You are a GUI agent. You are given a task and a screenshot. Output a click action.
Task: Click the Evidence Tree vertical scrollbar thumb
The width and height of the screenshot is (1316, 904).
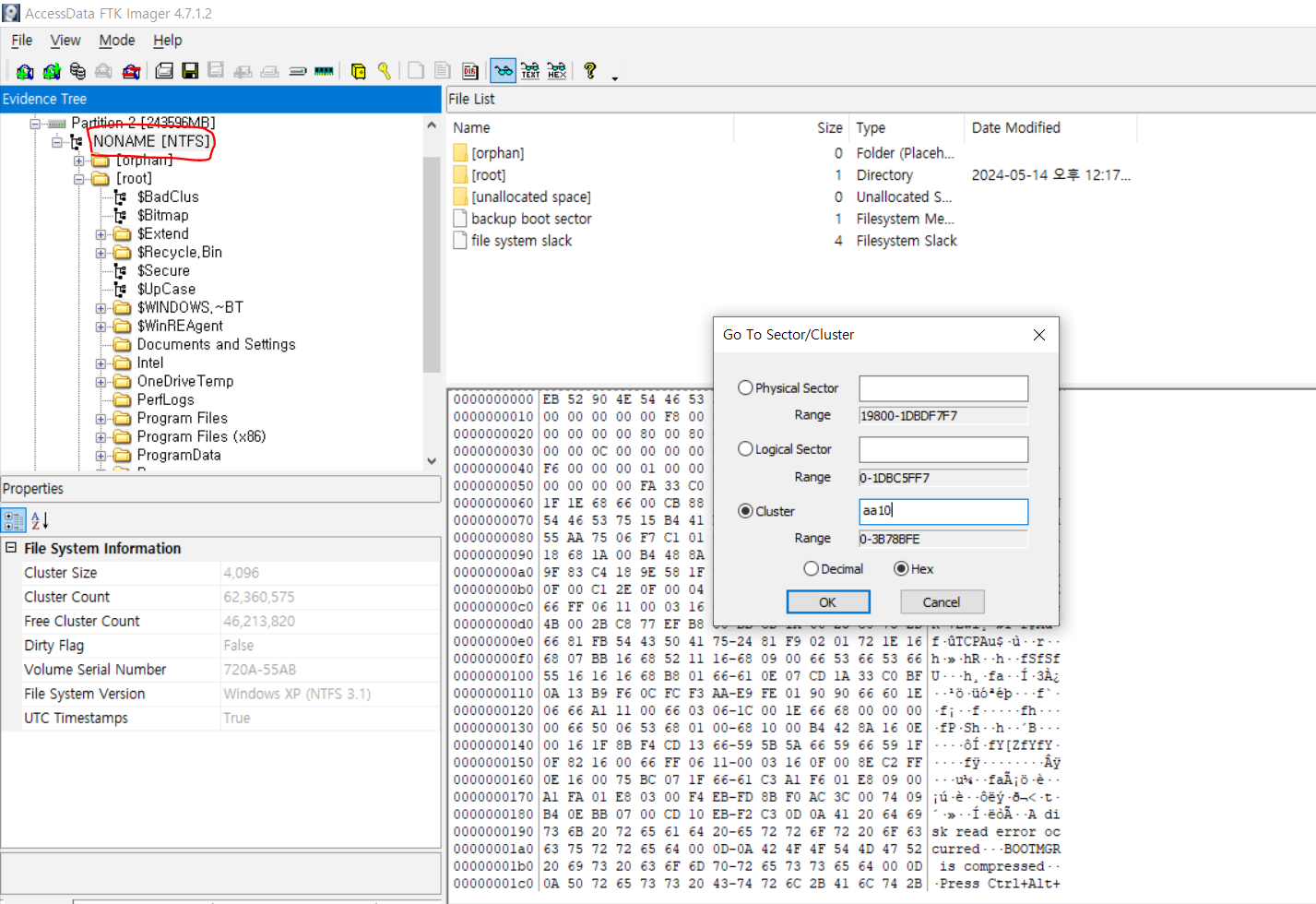(x=432, y=265)
